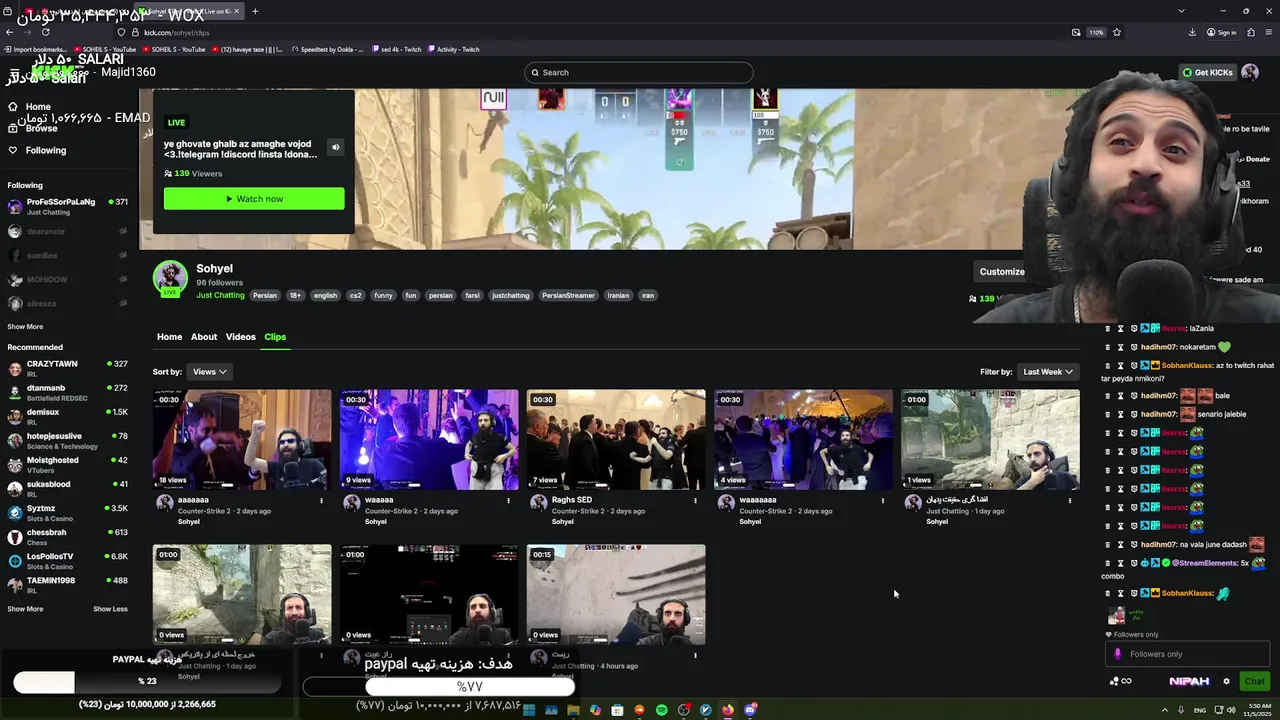
Task: Open channel points icon below chat
Action: tap(1120, 681)
